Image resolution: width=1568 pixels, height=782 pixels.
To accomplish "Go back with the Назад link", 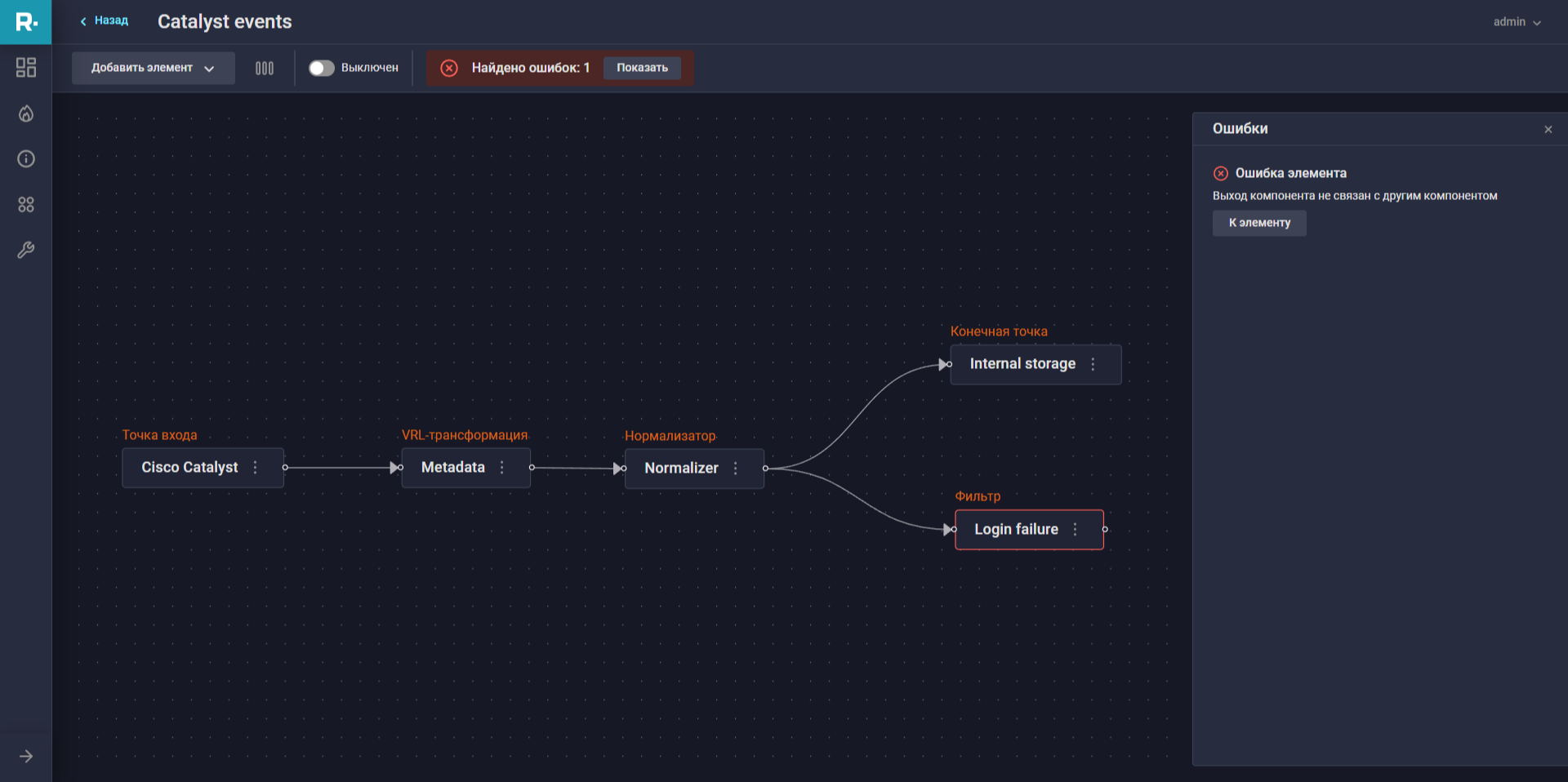I will point(105,21).
